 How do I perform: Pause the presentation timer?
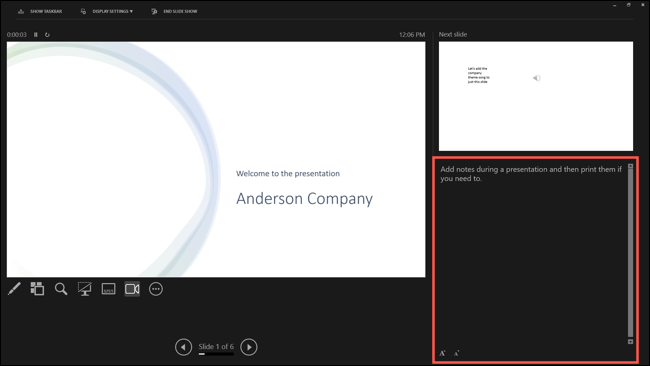(36, 35)
